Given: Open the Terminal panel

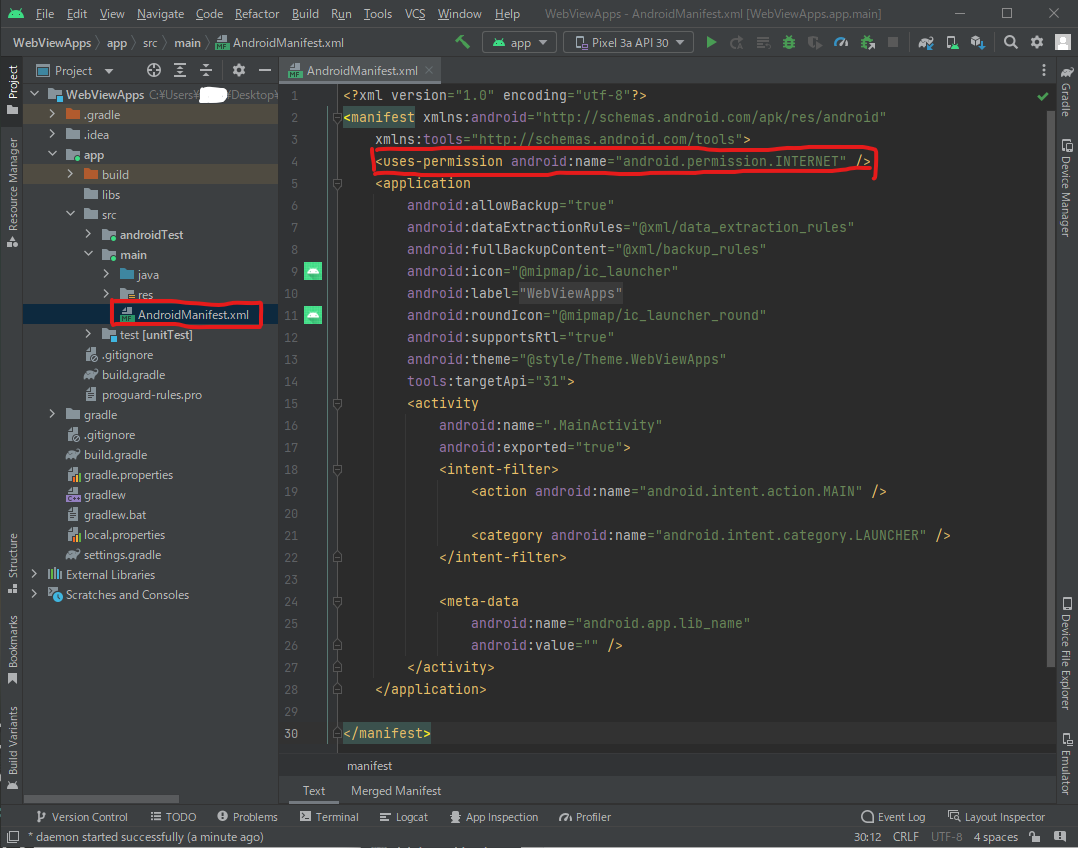Looking at the screenshot, I should point(336,817).
